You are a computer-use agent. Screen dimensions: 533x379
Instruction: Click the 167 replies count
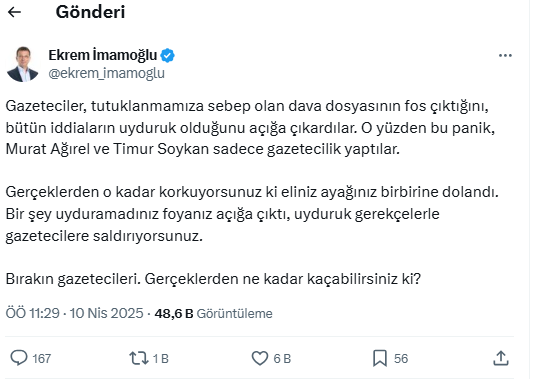pyautogui.click(x=41, y=359)
